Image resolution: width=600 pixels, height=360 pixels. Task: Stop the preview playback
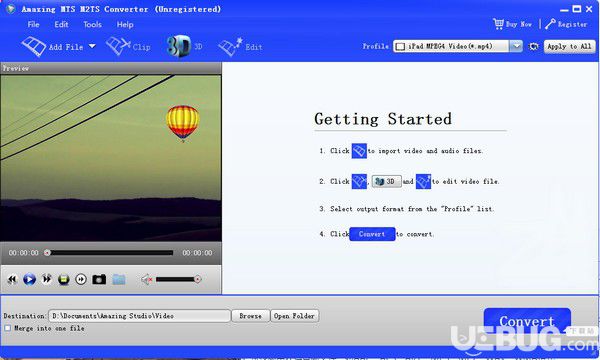(x=64, y=279)
